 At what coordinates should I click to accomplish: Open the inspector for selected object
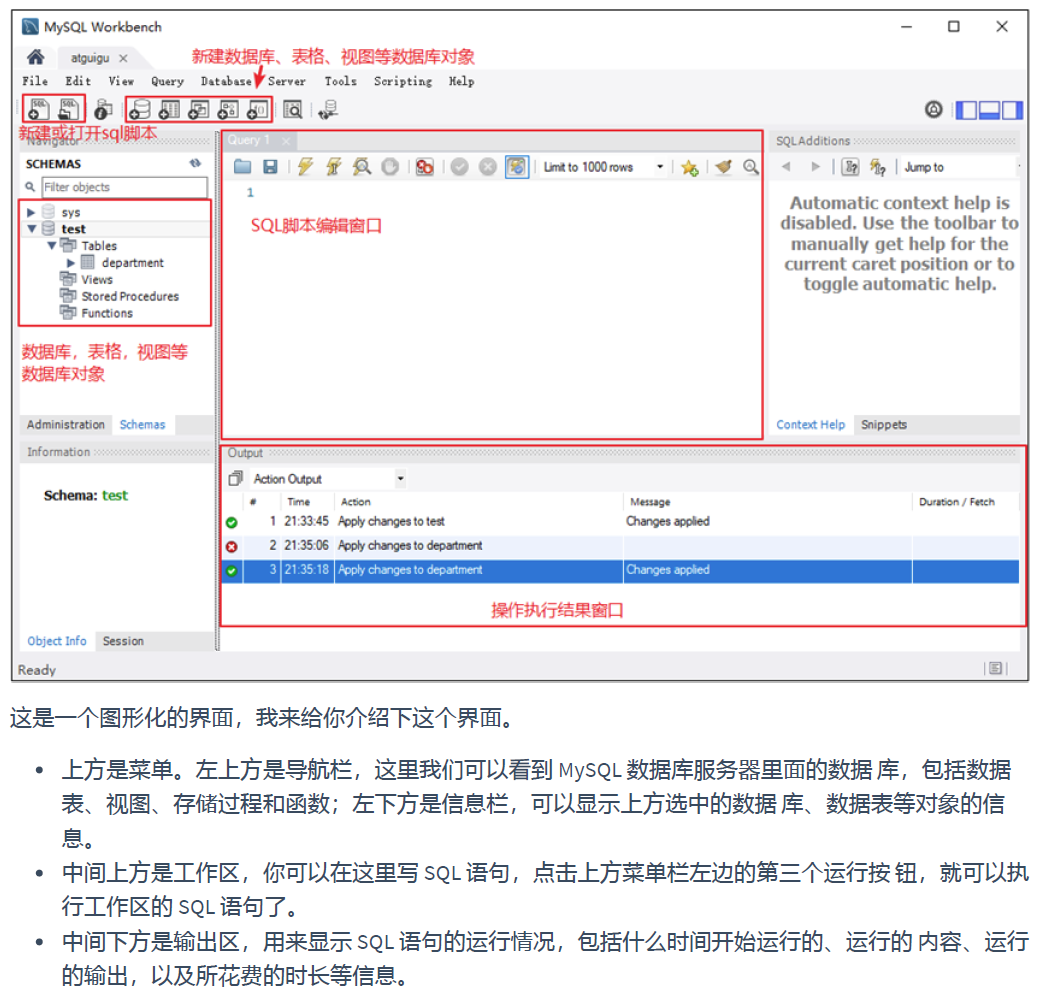(x=103, y=109)
